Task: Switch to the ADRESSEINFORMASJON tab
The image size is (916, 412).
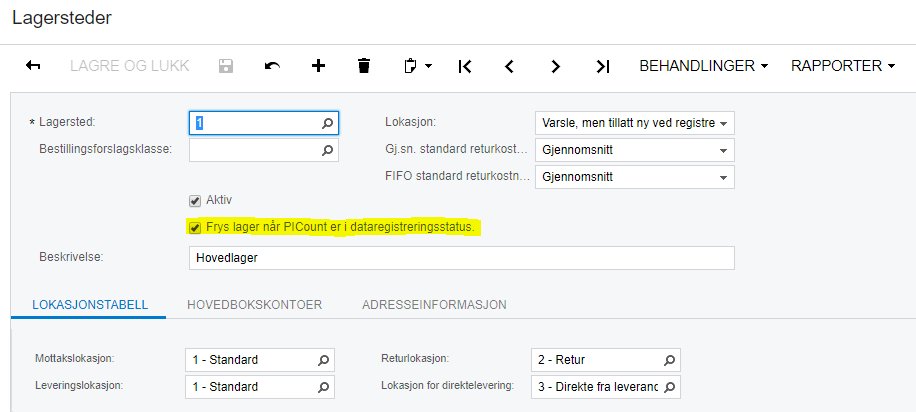Action: (x=434, y=305)
